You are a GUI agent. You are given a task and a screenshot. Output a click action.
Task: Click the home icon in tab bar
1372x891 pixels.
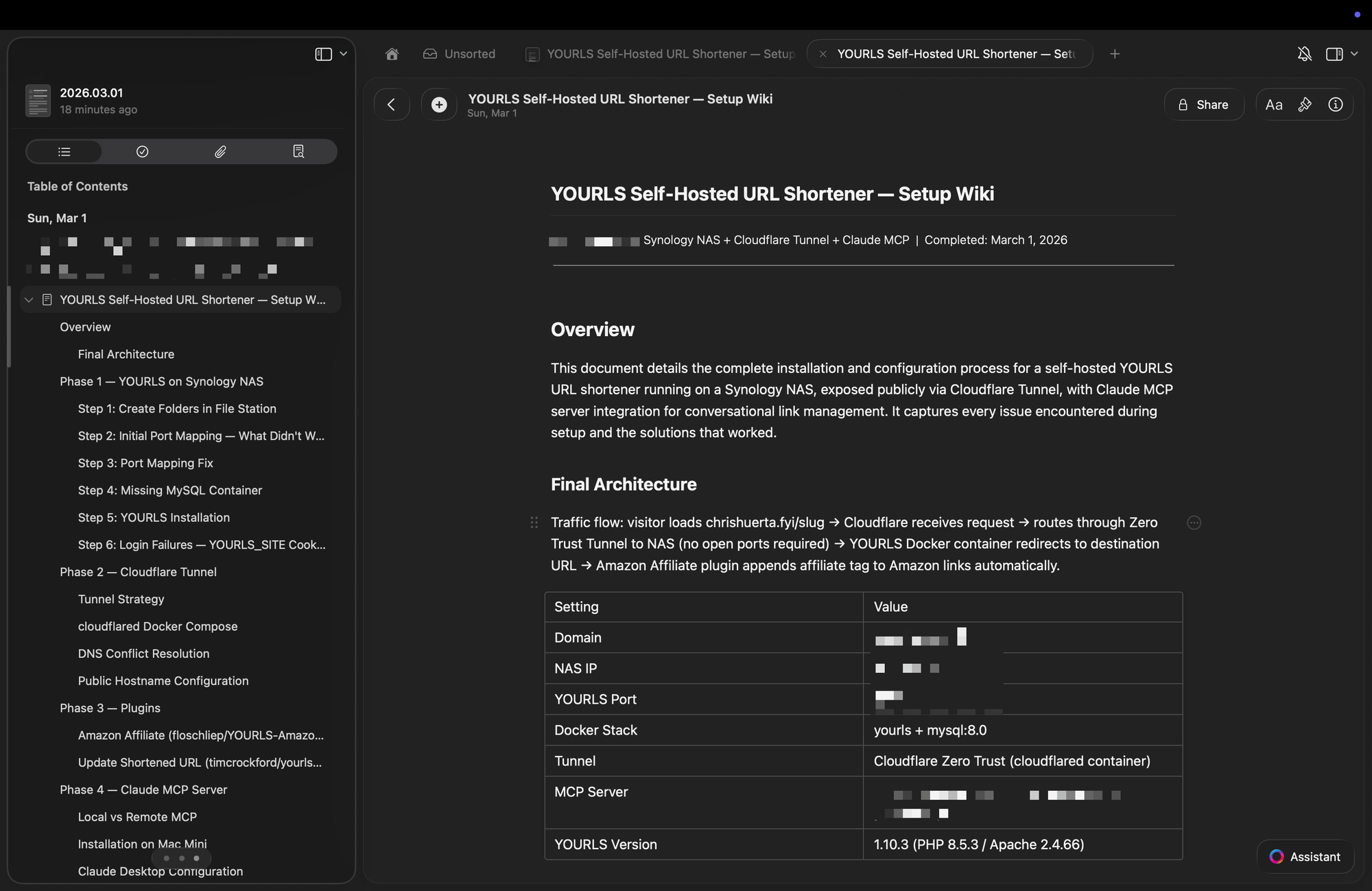pos(392,54)
